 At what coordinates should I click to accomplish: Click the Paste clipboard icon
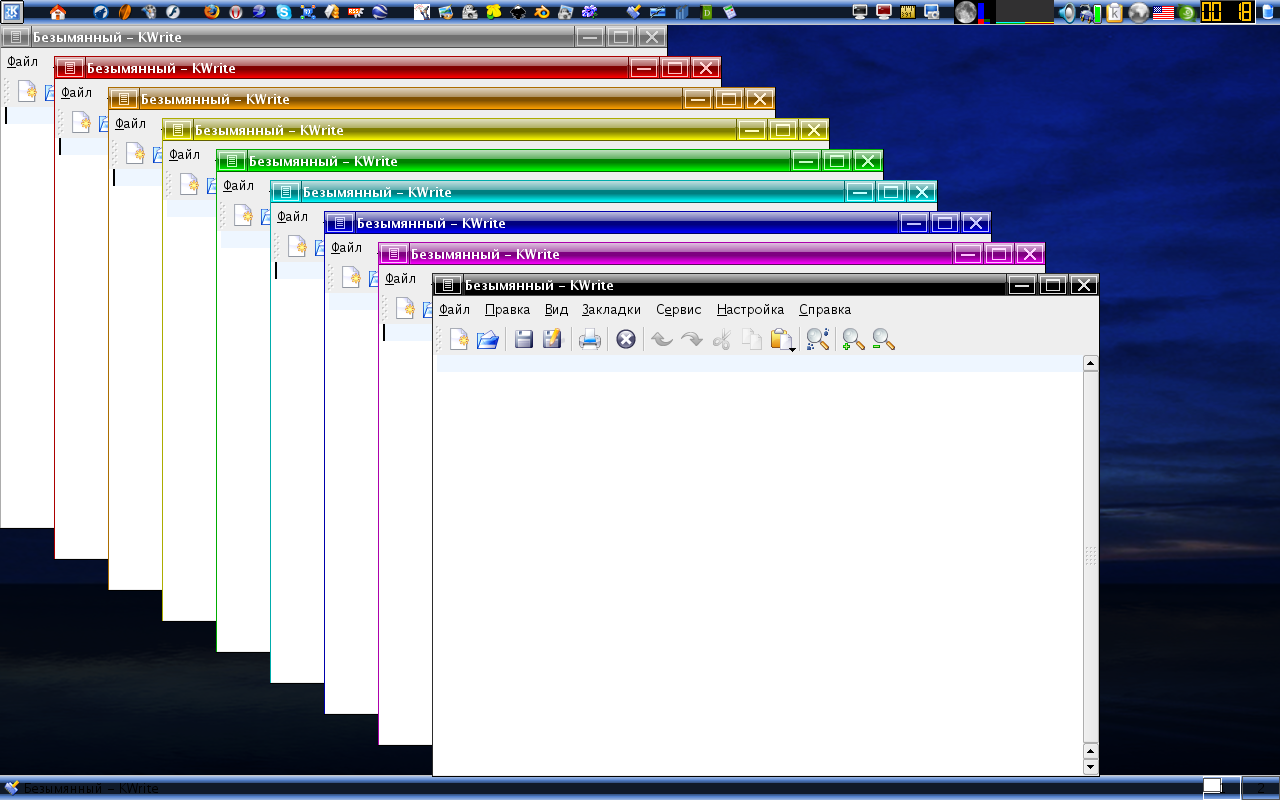pos(780,340)
